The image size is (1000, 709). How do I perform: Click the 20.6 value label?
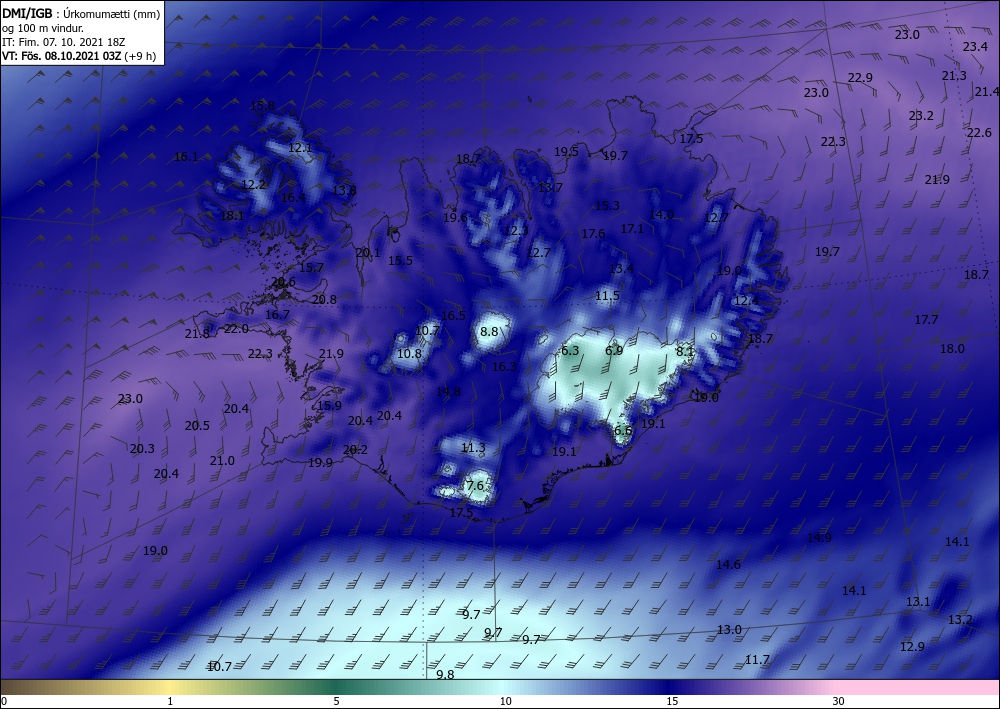tap(283, 282)
